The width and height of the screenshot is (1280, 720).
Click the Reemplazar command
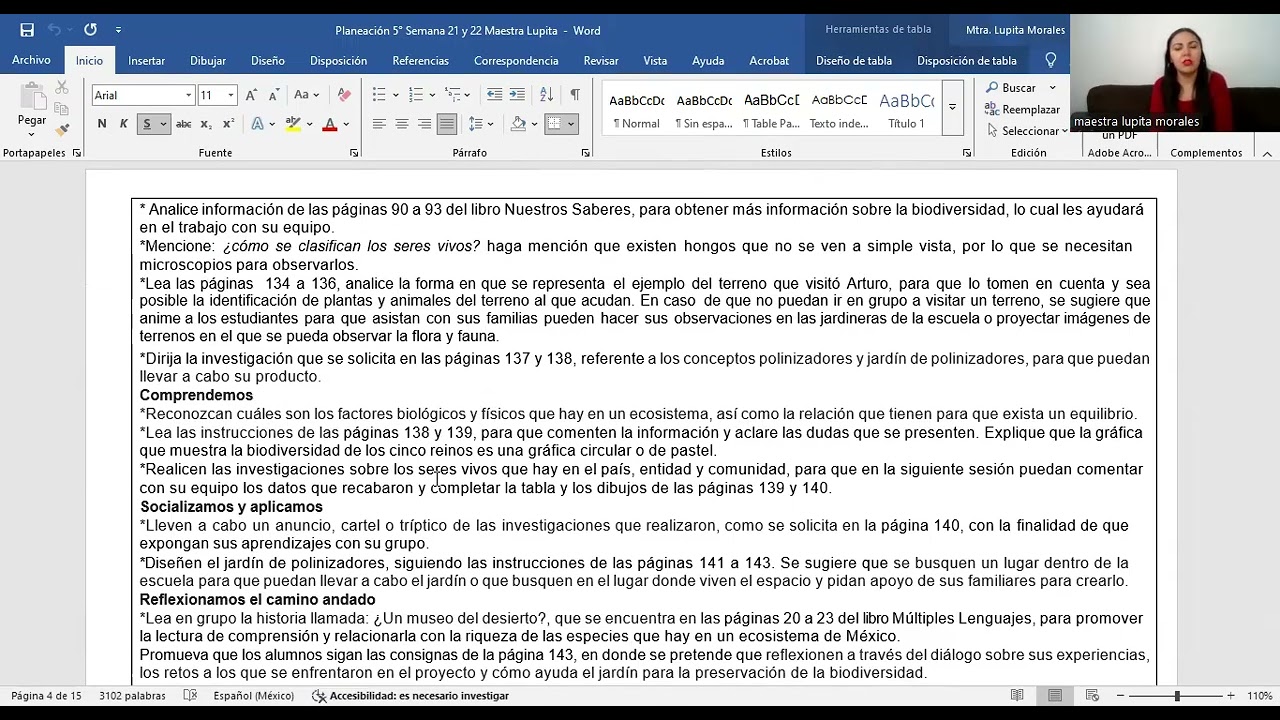pyautogui.click(x=1023, y=109)
